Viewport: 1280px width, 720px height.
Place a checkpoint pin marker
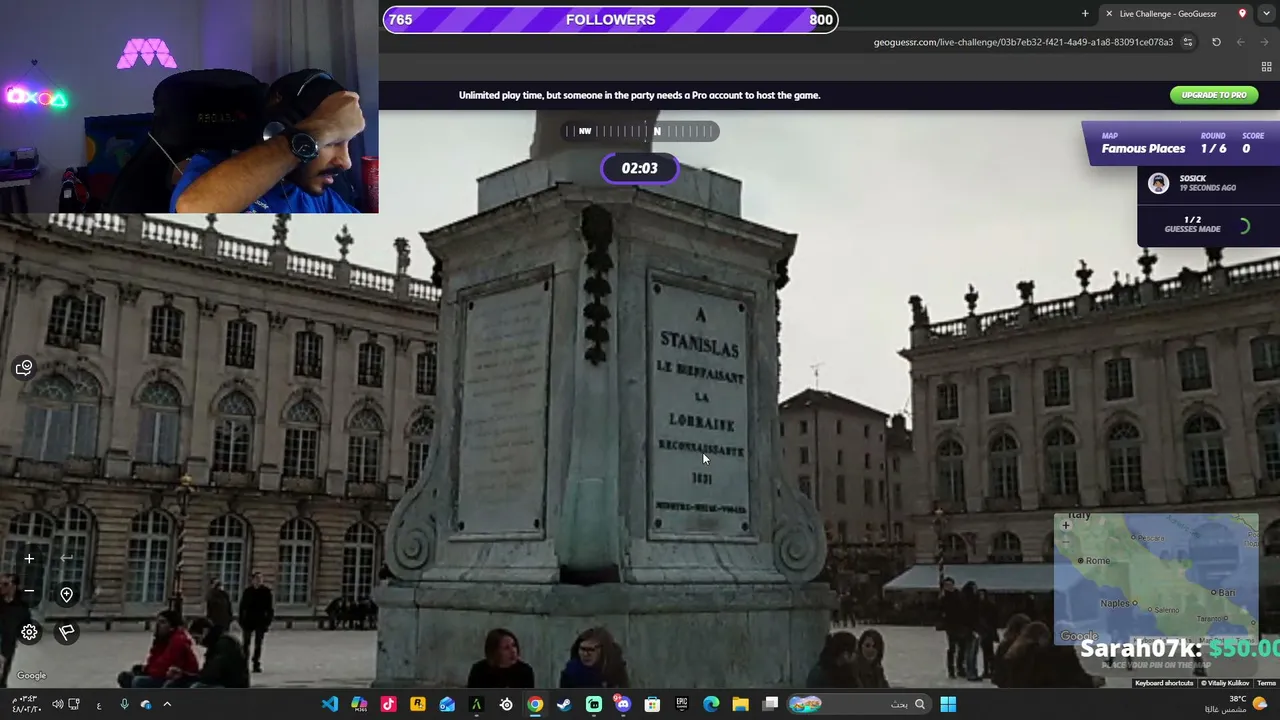(x=66, y=595)
